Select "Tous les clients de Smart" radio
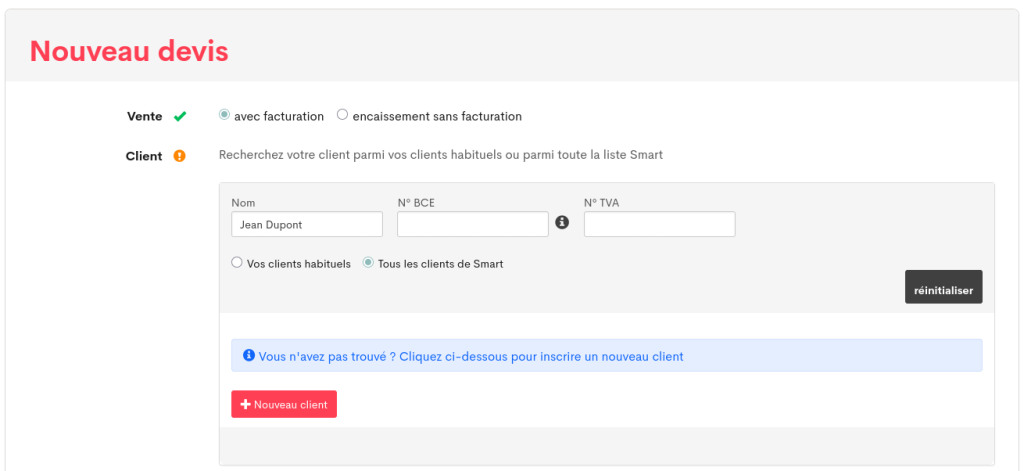1024x471 pixels. coord(368,263)
